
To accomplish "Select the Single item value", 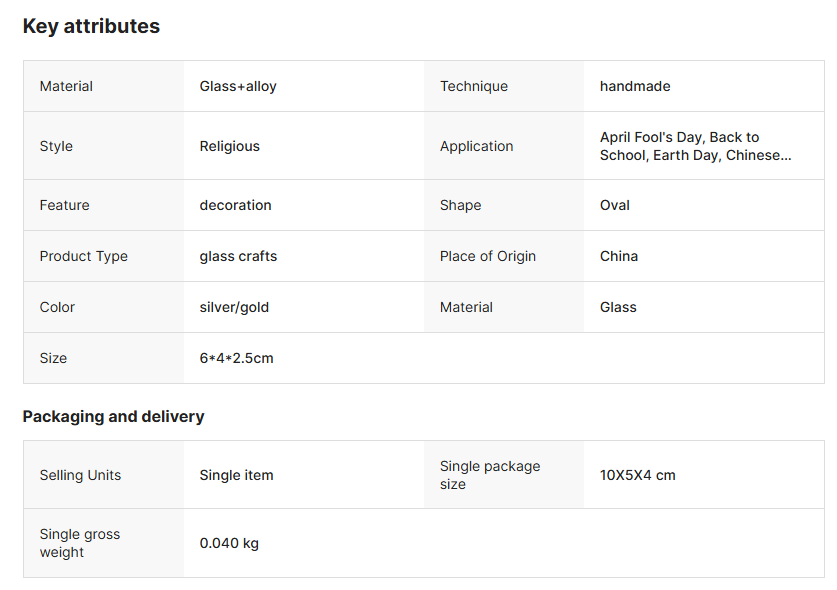I will (x=236, y=475).
